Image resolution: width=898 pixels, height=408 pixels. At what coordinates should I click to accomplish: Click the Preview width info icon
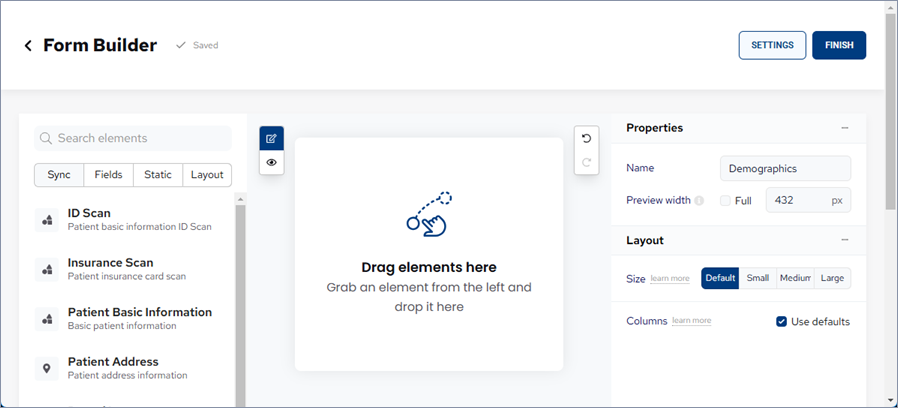coord(699,200)
